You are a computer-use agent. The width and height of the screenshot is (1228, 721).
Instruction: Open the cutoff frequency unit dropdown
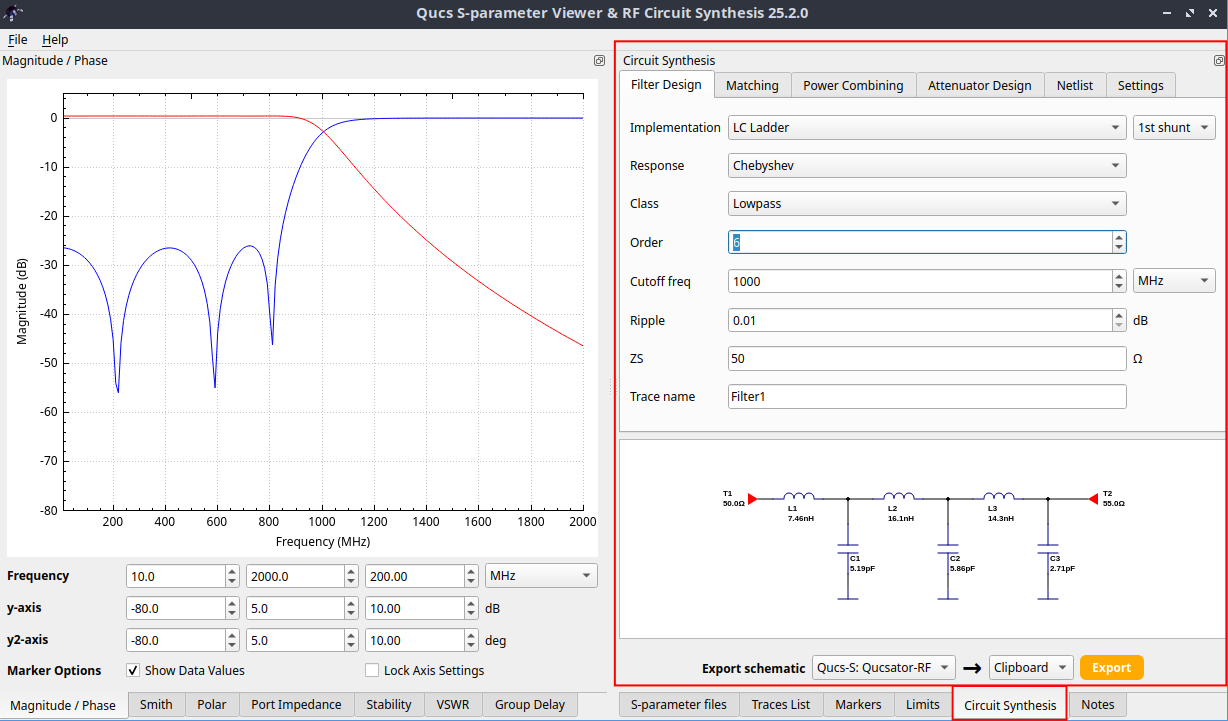(1173, 280)
